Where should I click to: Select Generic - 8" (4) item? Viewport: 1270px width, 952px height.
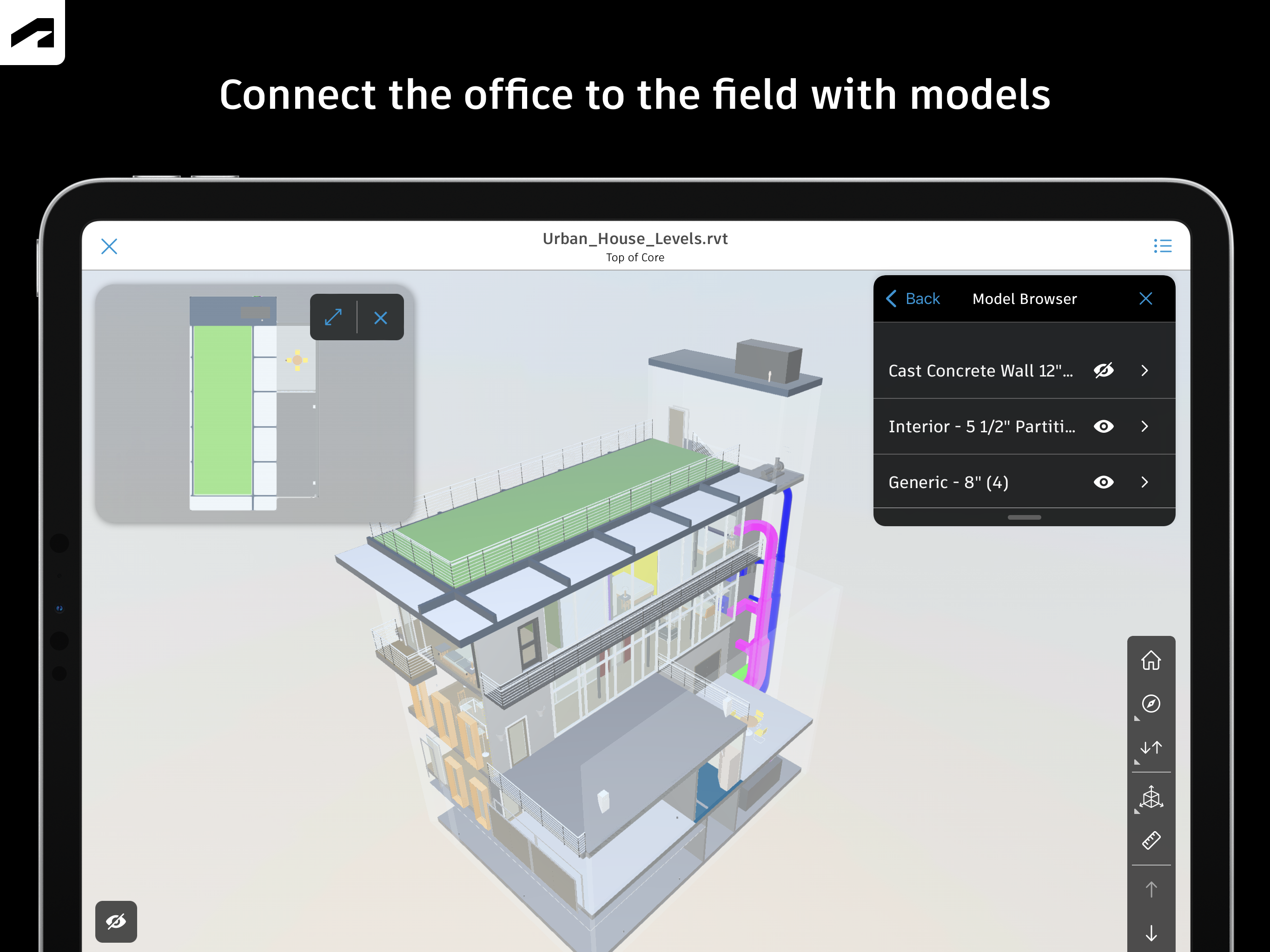[948, 483]
